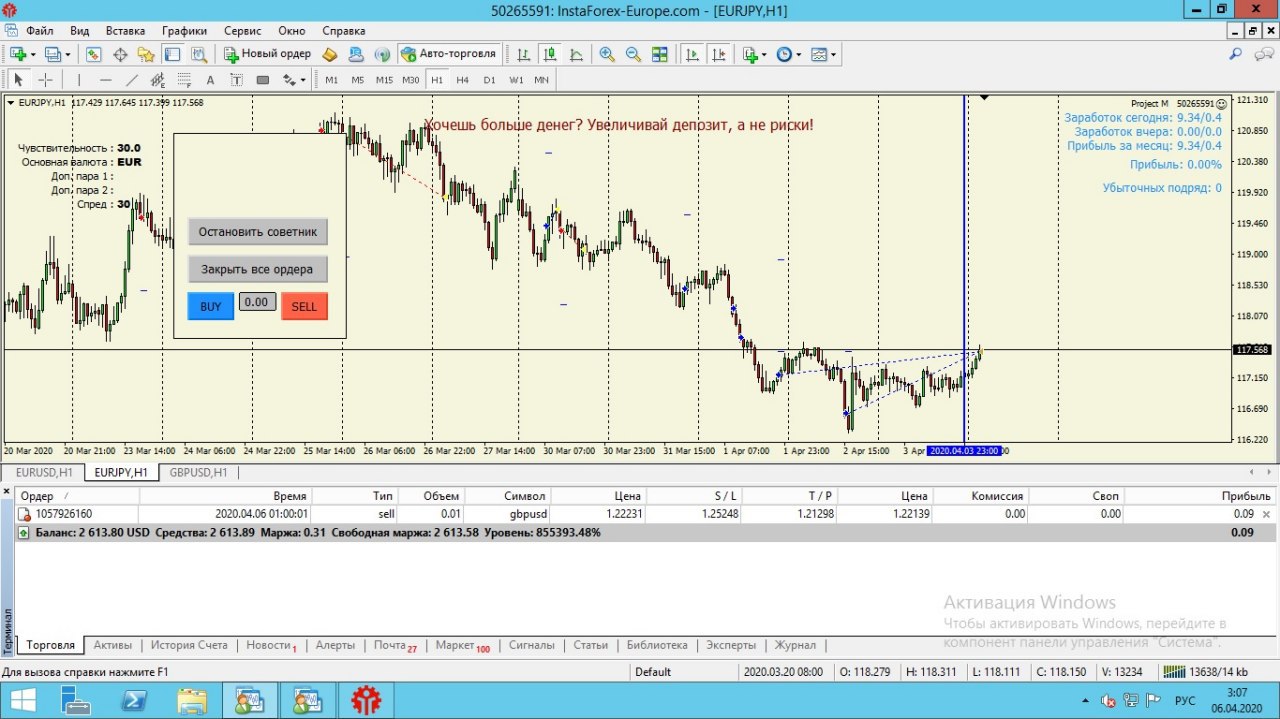Screen dimensions: 1280x719
Task: Toggle chart shift icon
Action: [718, 54]
